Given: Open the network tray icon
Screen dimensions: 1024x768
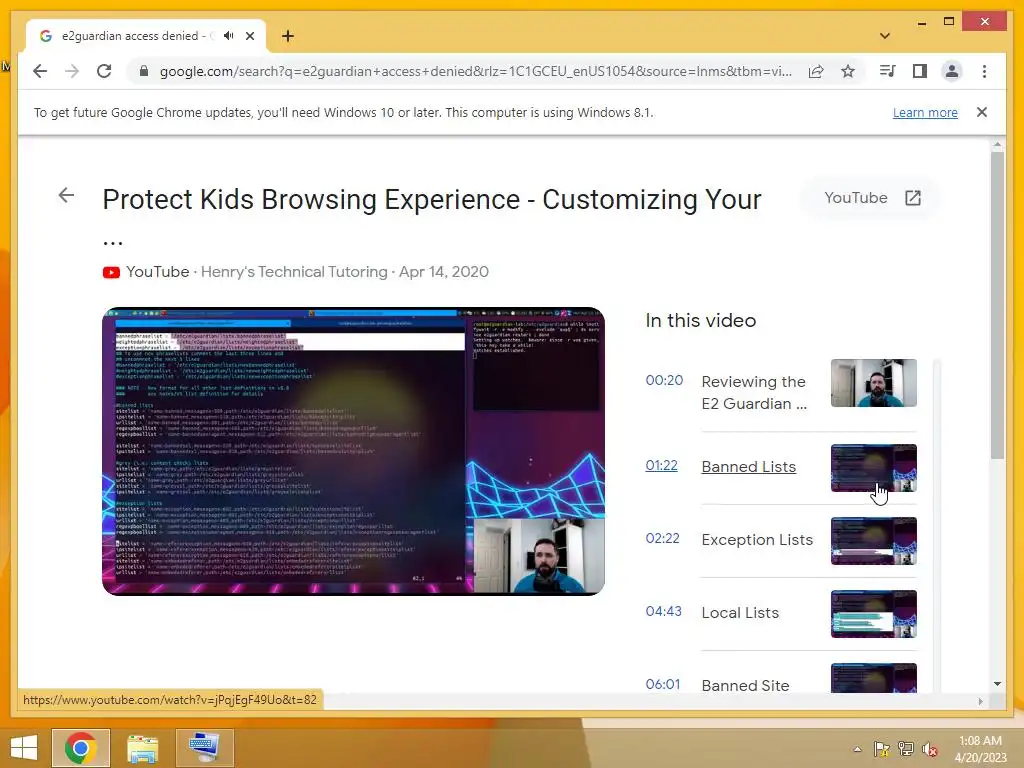Looking at the screenshot, I should coord(906,749).
